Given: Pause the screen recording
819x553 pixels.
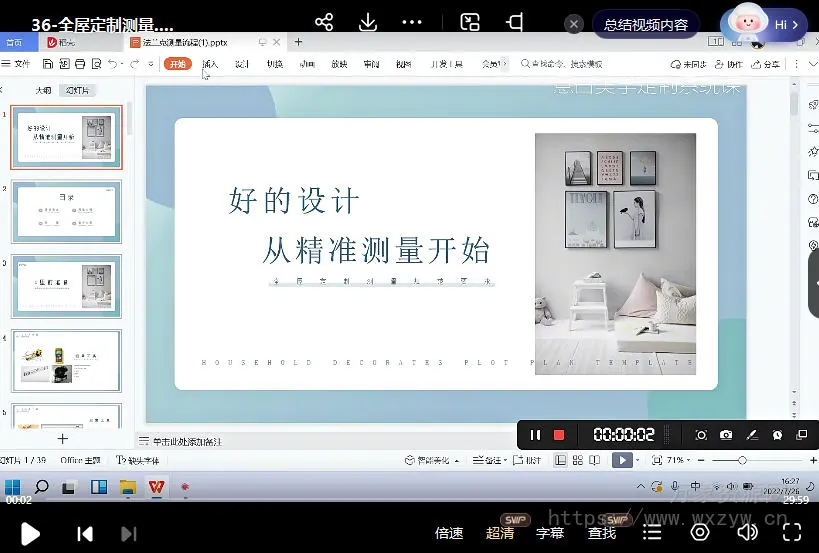Looking at the screenshot, I should (x=535, y=435).
